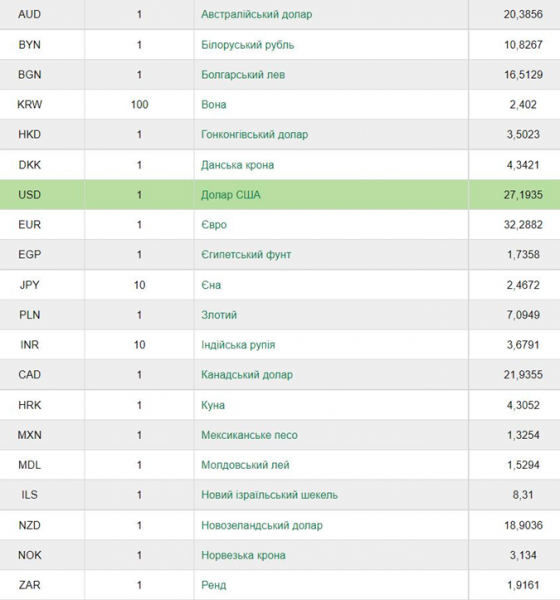Click the Молдовський лей link
560x600 pixels.
pyautogui.click(x=245, y=465)
